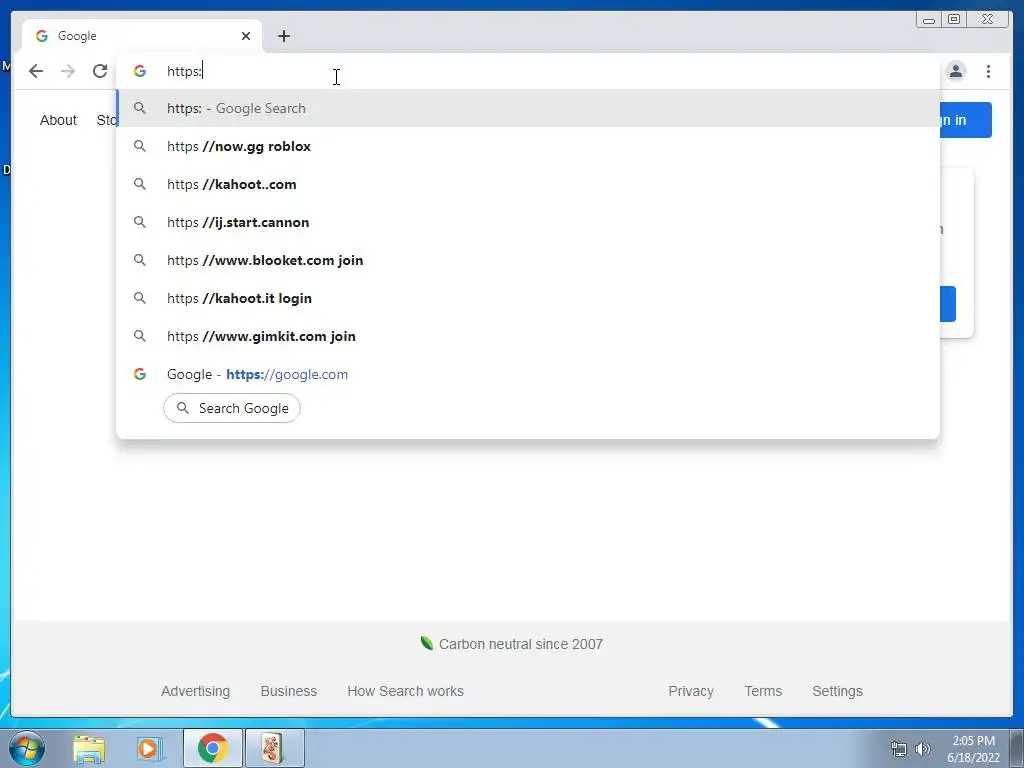The width and height of the screenshot is (1024, 768).
Task: Go back with the browser back arrow
Action: coord(36,71)
